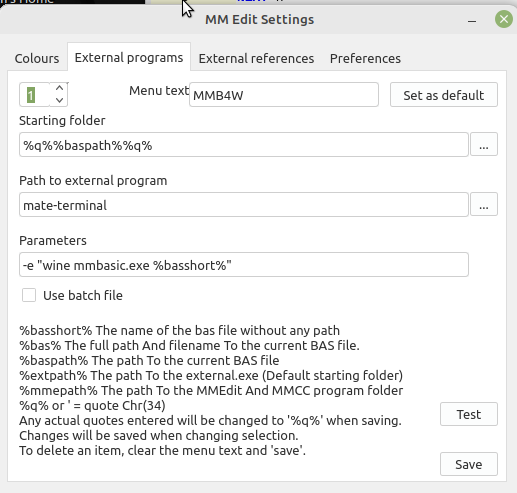Click the external program browse (...) button

click(x=484, y=204)
